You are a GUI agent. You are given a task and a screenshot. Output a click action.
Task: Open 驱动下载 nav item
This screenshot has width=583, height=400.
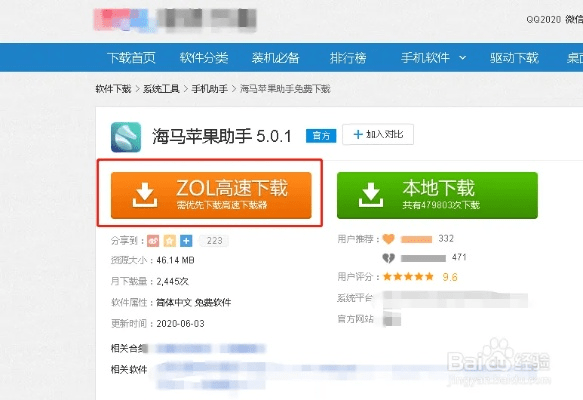tap(514, 58)
